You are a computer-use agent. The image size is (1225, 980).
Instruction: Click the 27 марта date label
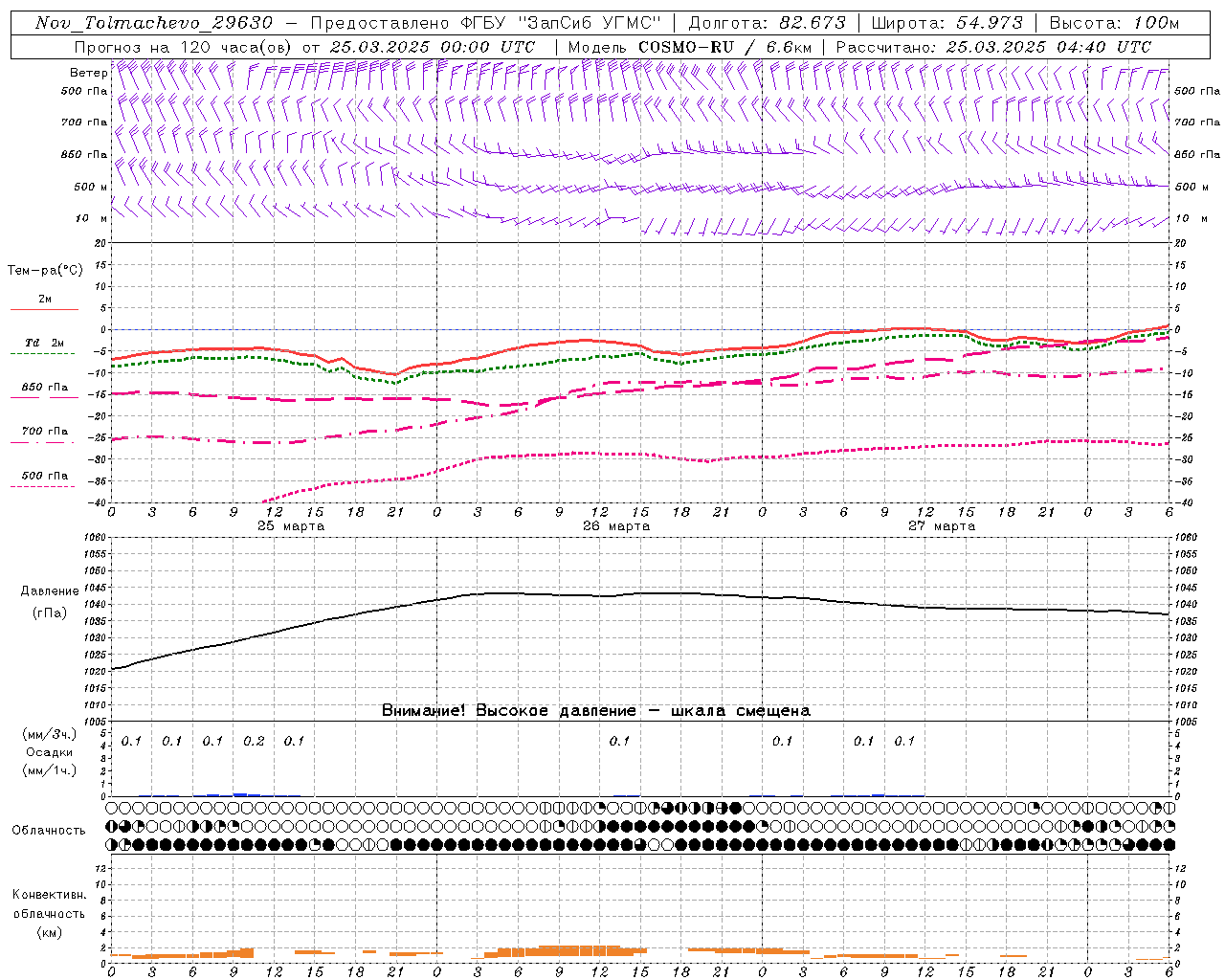[942, 525]
